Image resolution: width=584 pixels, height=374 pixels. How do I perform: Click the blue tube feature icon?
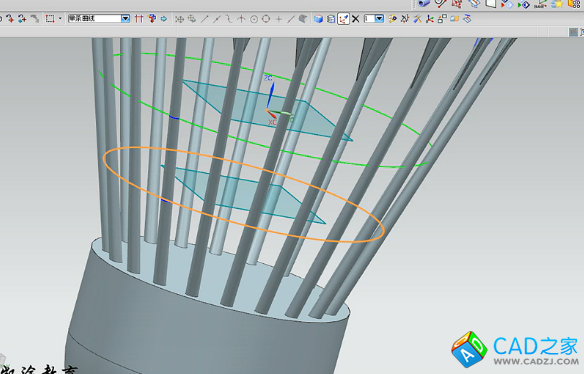pos(423,3)
